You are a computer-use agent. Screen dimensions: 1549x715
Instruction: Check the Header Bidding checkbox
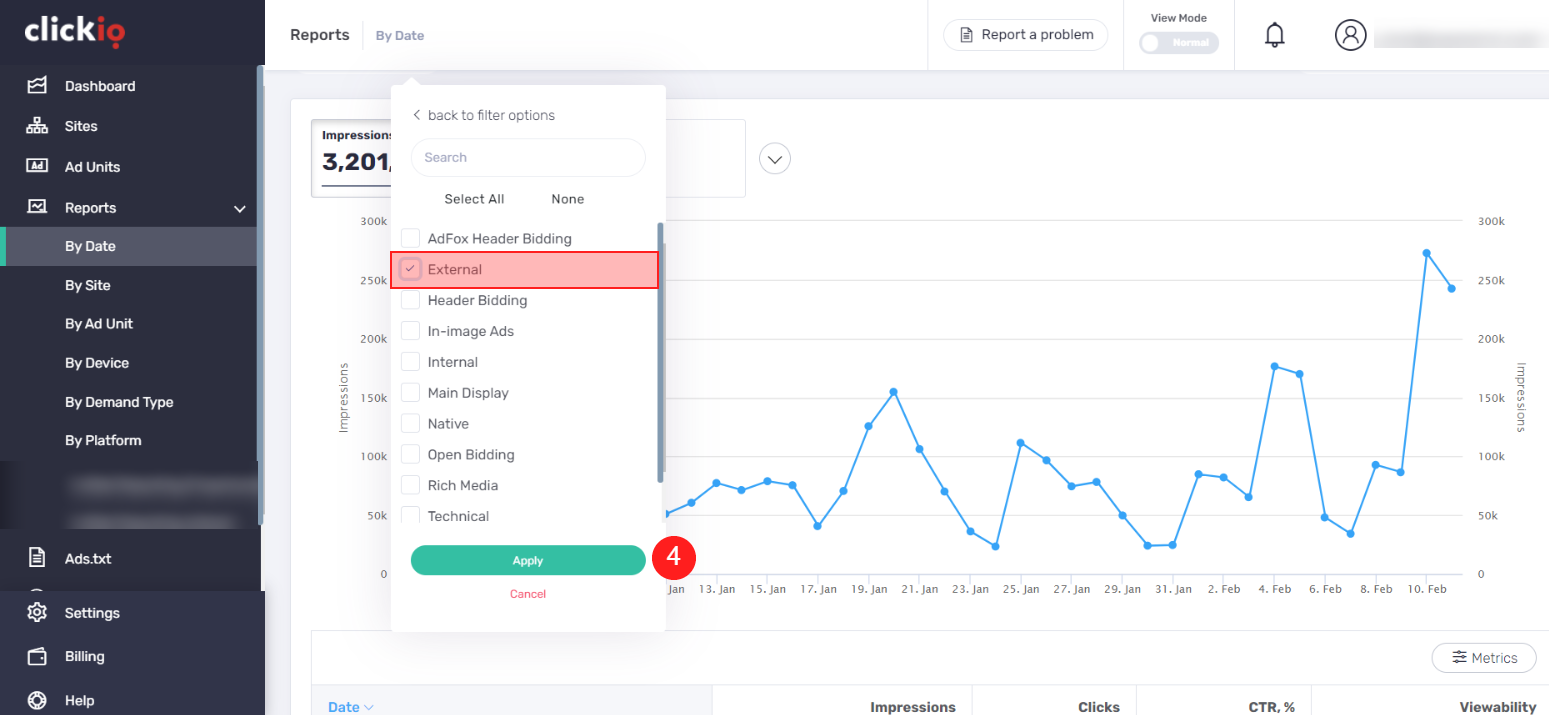410,300
